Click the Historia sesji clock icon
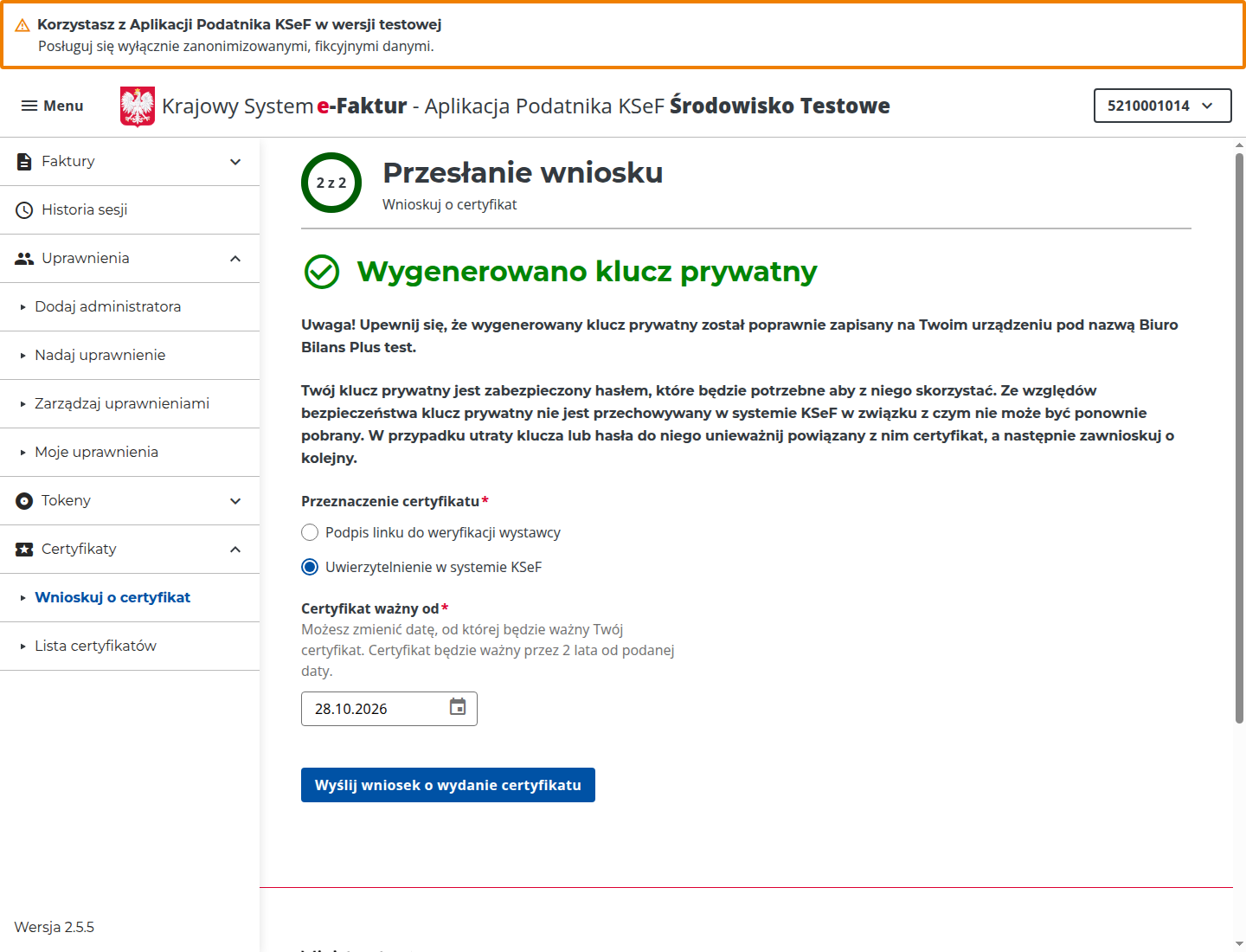Image resolution: width=1246 pixels, height=952 pixels. click(x=24, y=210)
